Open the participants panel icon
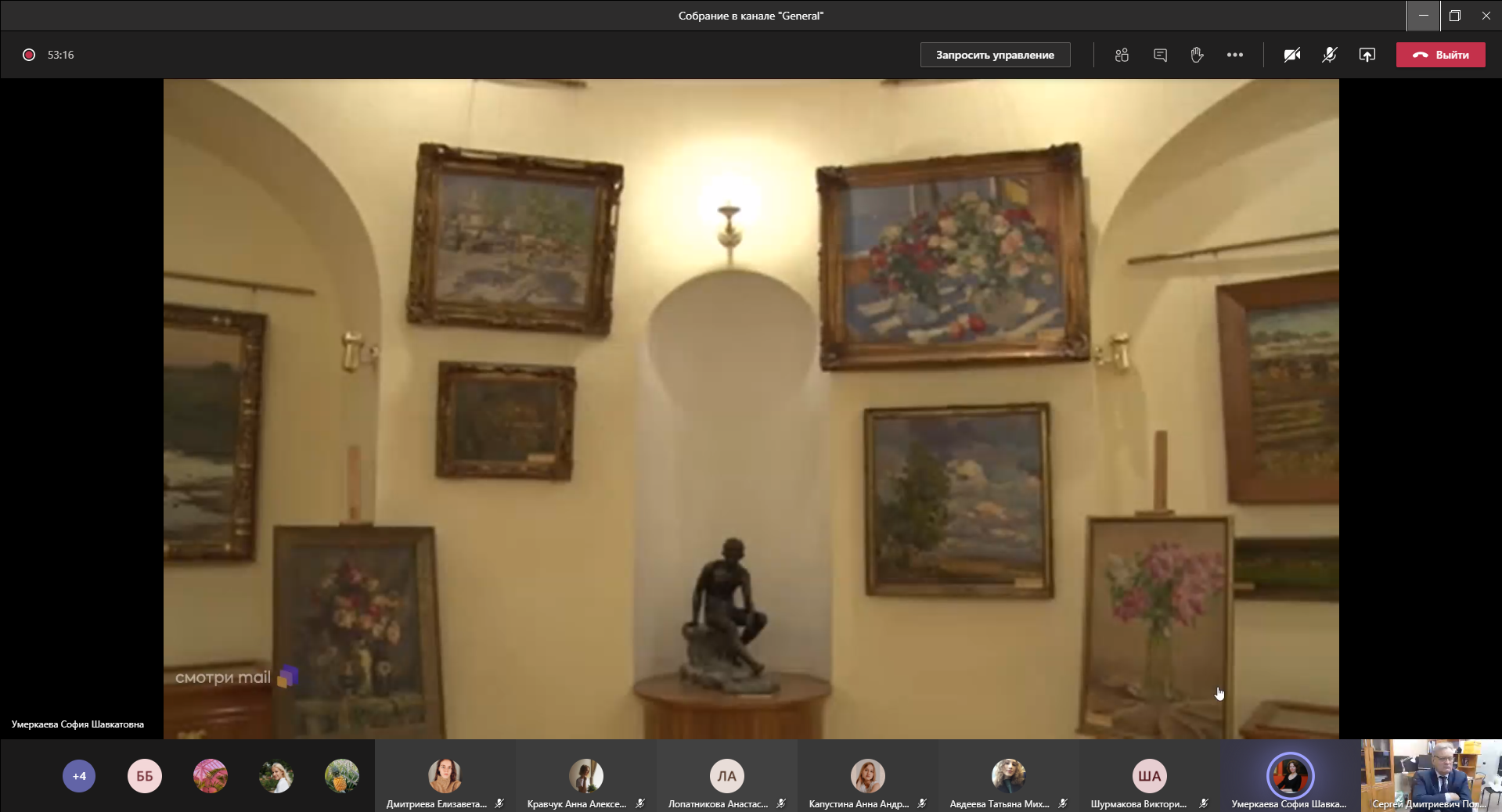The height and width of the screenshot is (812, 1502). pyautogui.click(x=1122, y=55)
